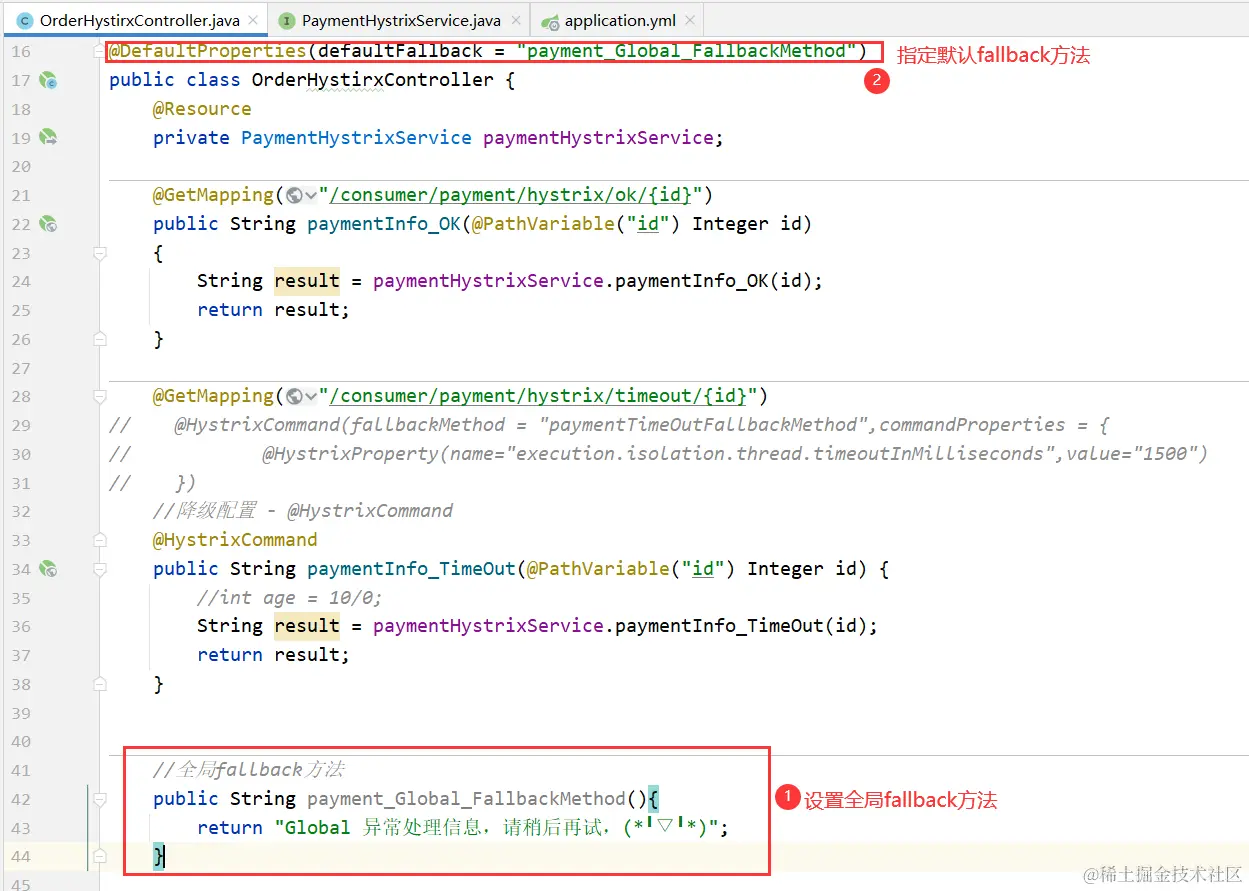Click the fold marker on line 33 @HystrixCommand
This screenshot has width=1249, height=891.
99,541
